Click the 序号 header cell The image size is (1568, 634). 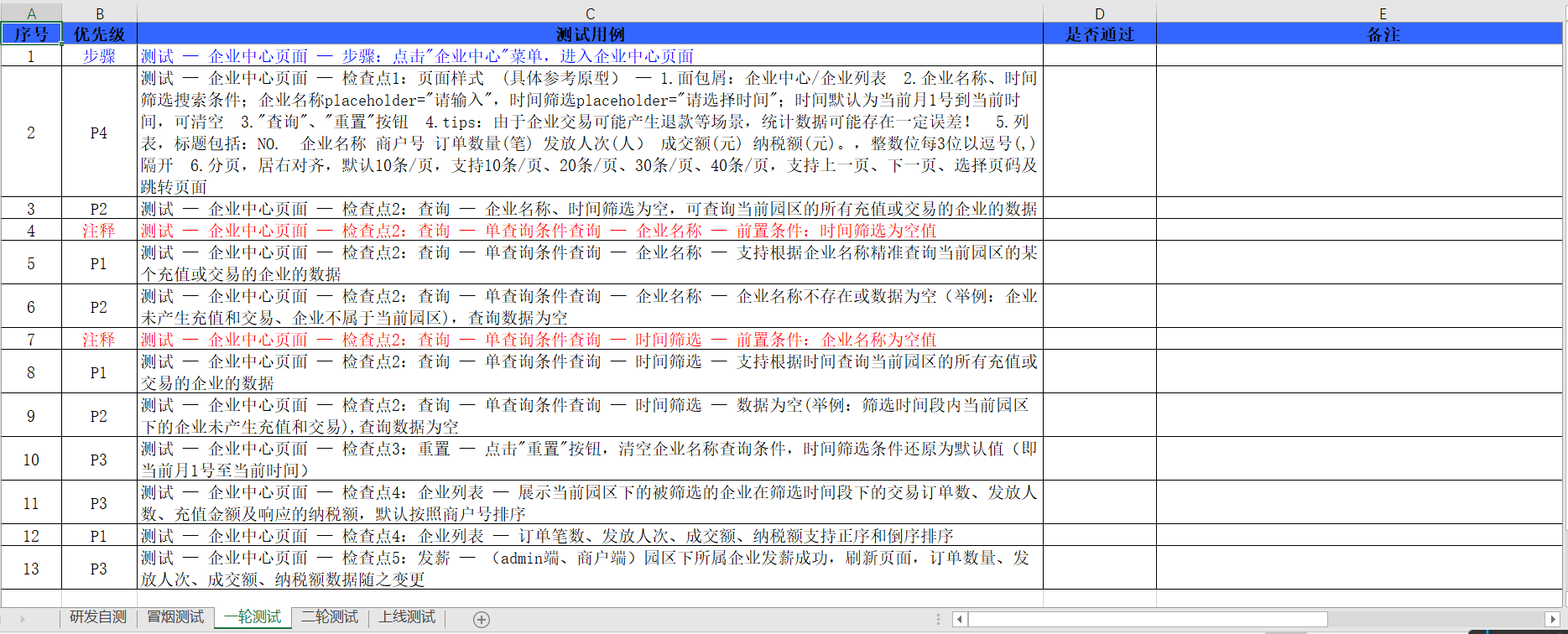(31, 34)
